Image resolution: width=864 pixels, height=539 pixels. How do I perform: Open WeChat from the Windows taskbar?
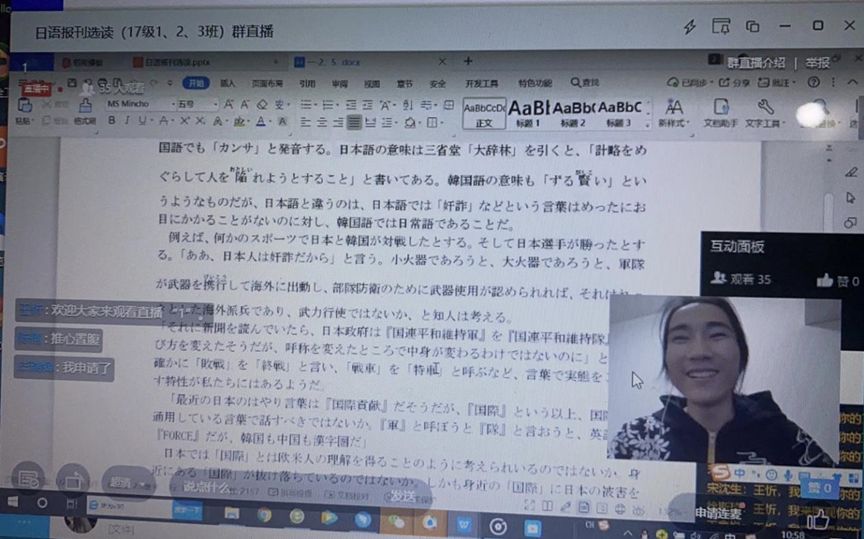(x=396, y=520)
